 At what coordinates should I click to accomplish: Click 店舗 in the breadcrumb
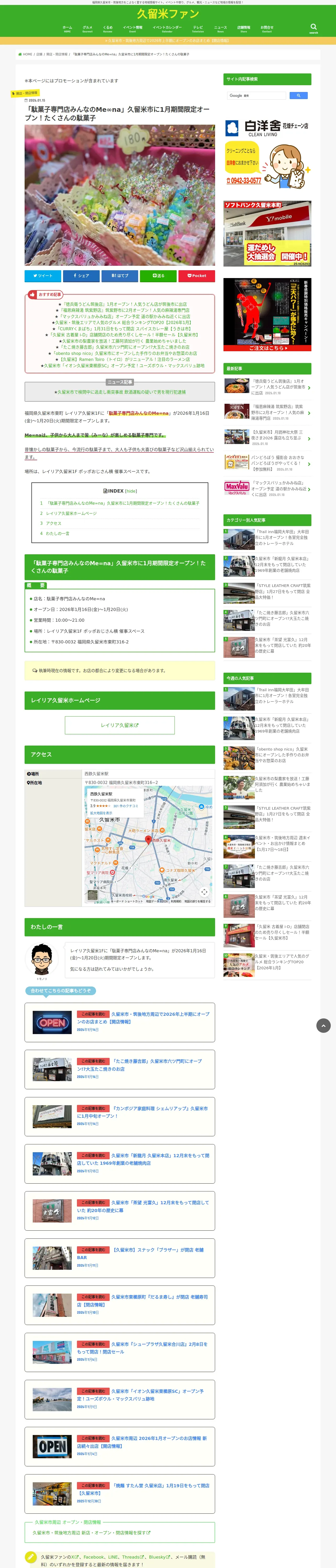click(x=39, y=54)
